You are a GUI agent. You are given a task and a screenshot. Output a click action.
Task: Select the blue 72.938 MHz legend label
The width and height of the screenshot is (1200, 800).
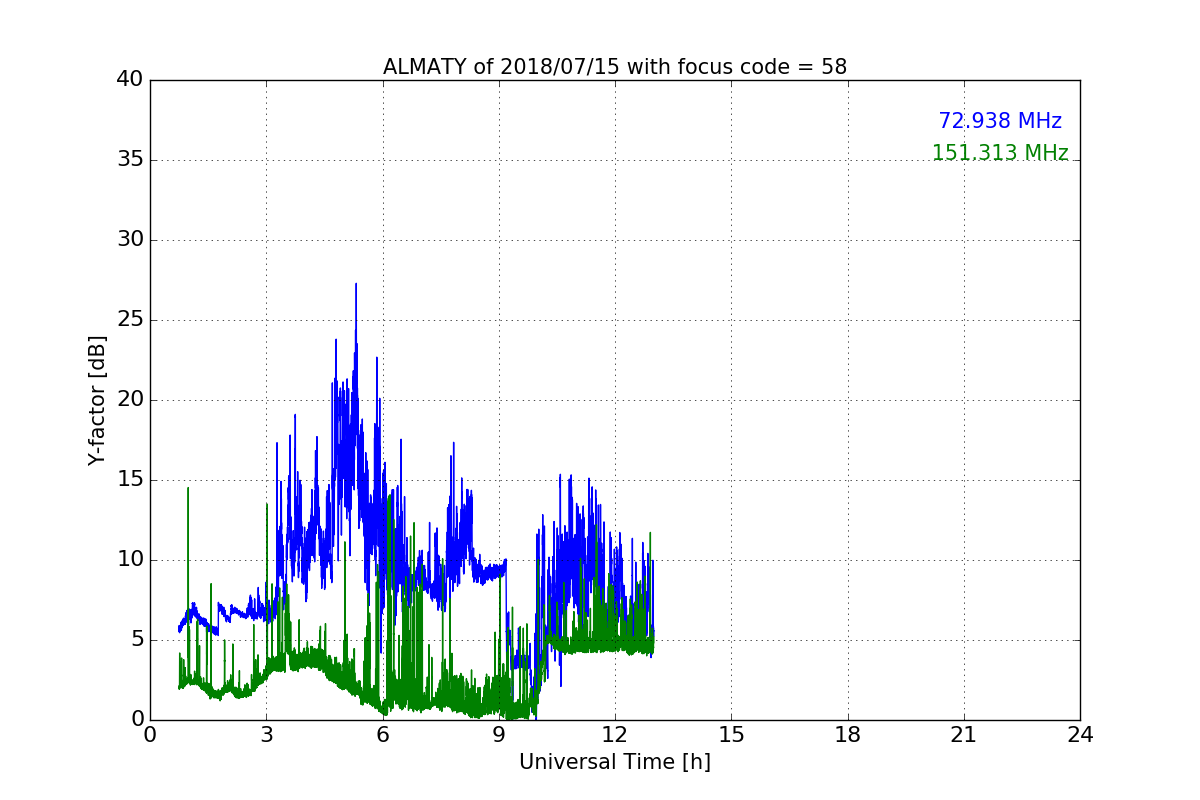point(999,121)
